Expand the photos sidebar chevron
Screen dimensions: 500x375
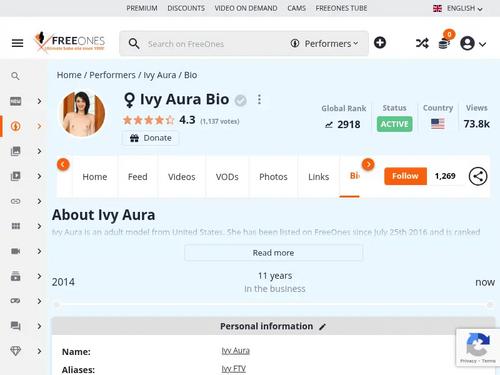[x=39, y=151]
